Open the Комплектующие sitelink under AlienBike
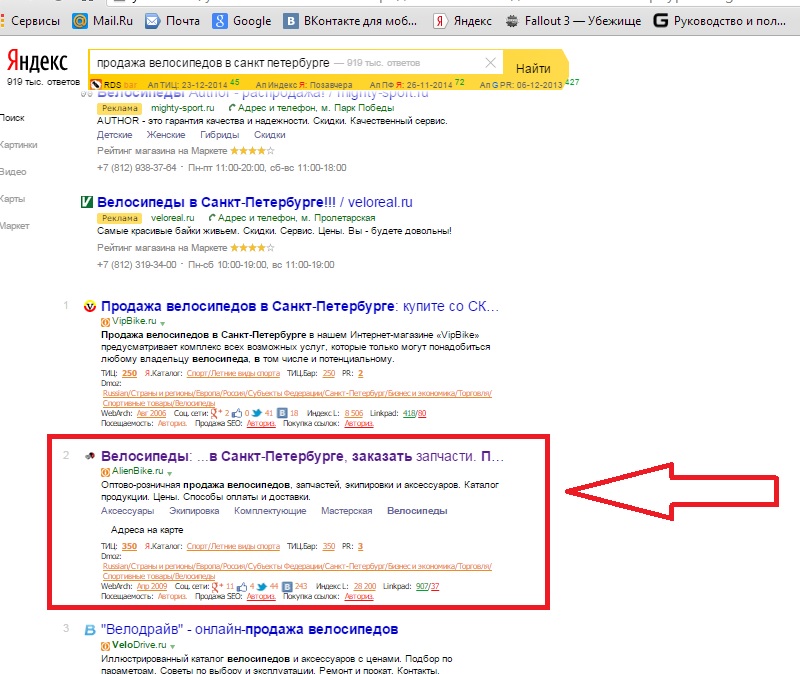Image resolution: width=800 pixels, height=674 pixels. (270, 511)
